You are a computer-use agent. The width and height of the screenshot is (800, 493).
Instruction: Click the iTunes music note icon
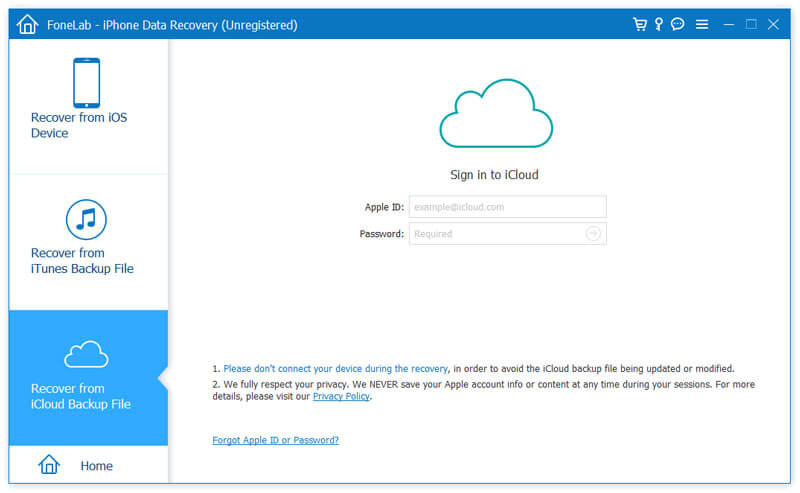click(x=86, y=219)
